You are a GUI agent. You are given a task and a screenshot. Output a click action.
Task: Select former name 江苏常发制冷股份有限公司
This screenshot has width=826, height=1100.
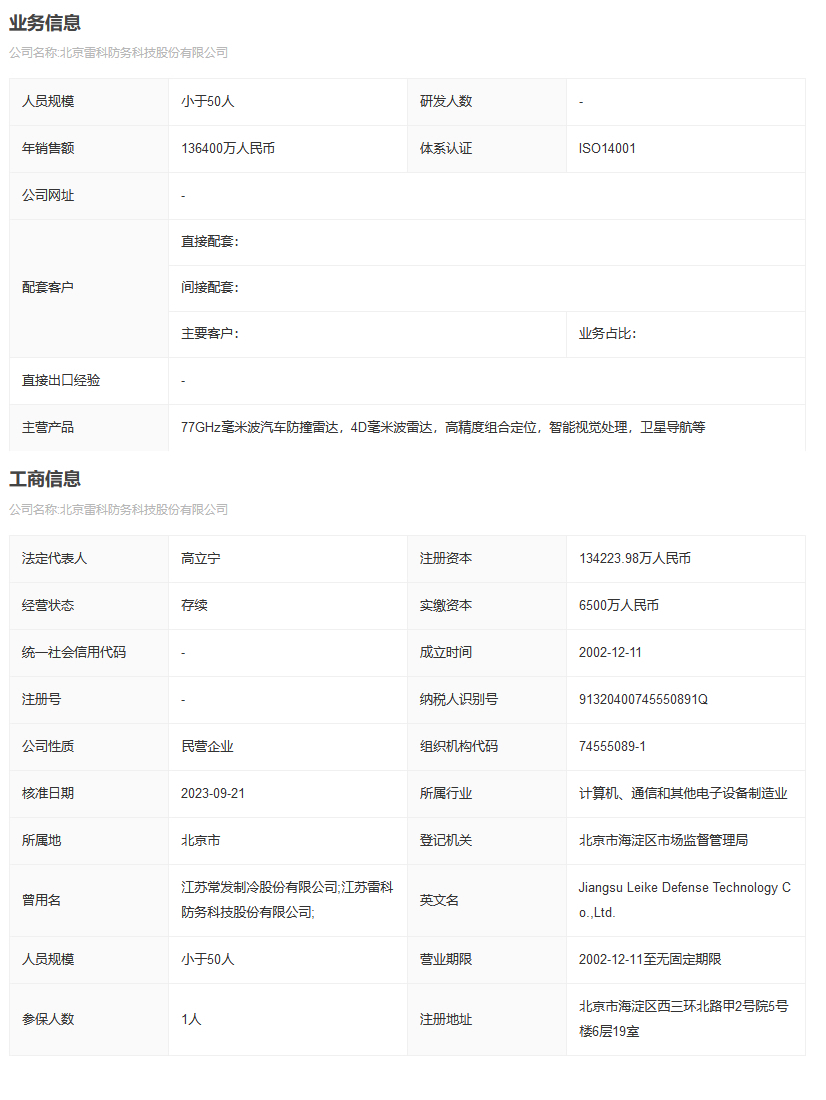click(x=260, y=888)
